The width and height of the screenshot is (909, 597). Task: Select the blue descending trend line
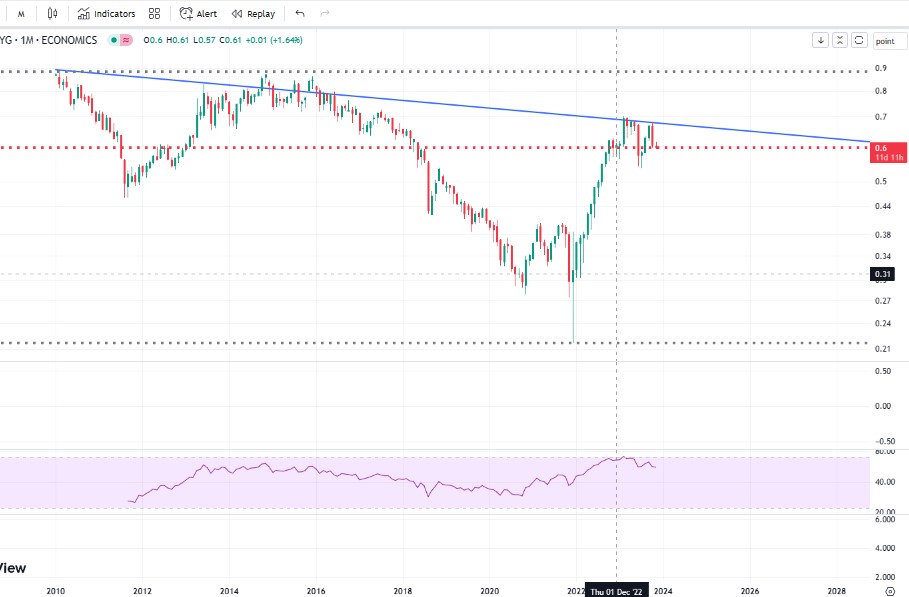(464, 105)
